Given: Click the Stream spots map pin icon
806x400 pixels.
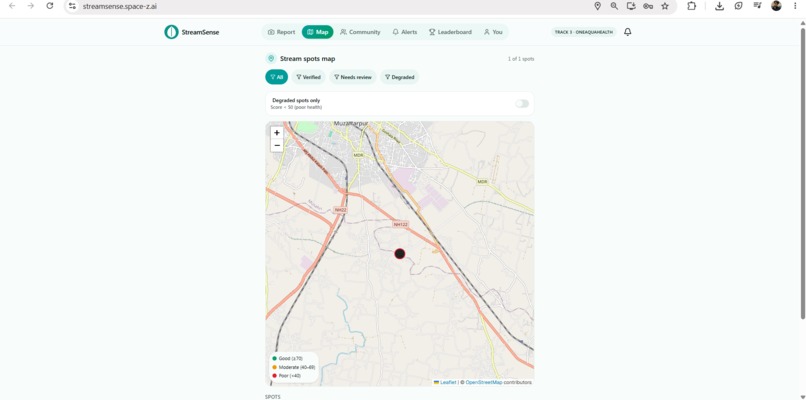Looking at the screenshot, I should (271, 59).
